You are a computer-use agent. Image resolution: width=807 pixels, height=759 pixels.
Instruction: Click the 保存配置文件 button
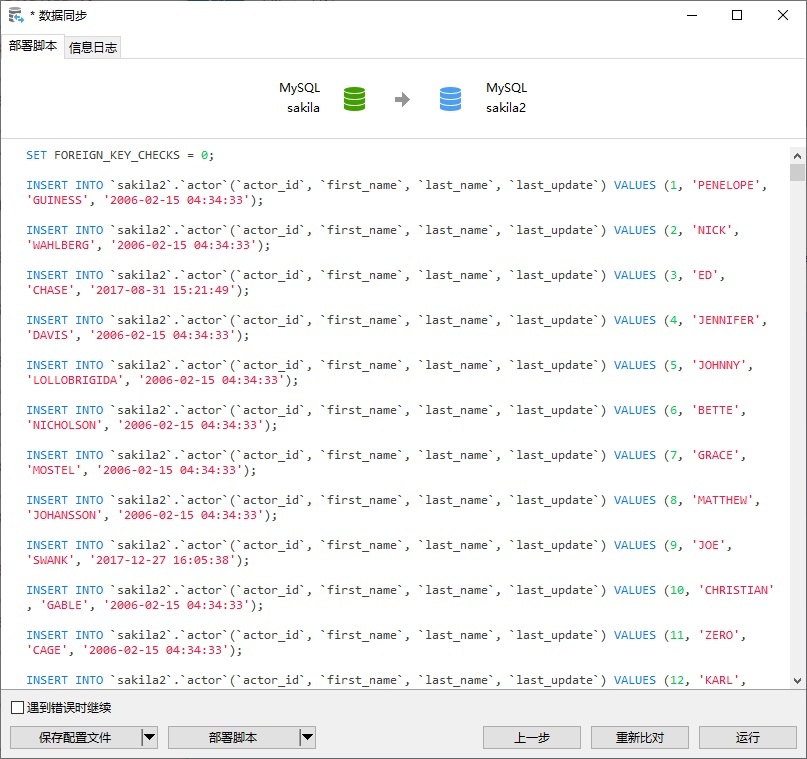[75, 737]
